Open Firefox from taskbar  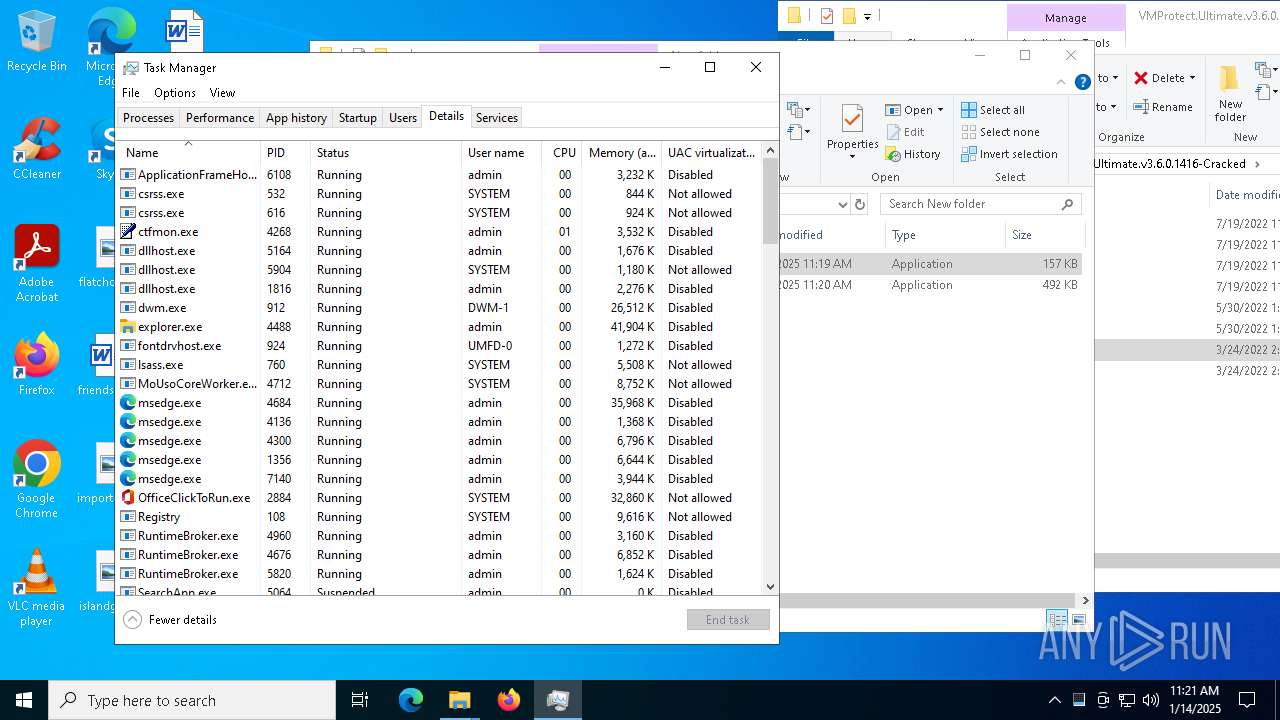point(509,700)
